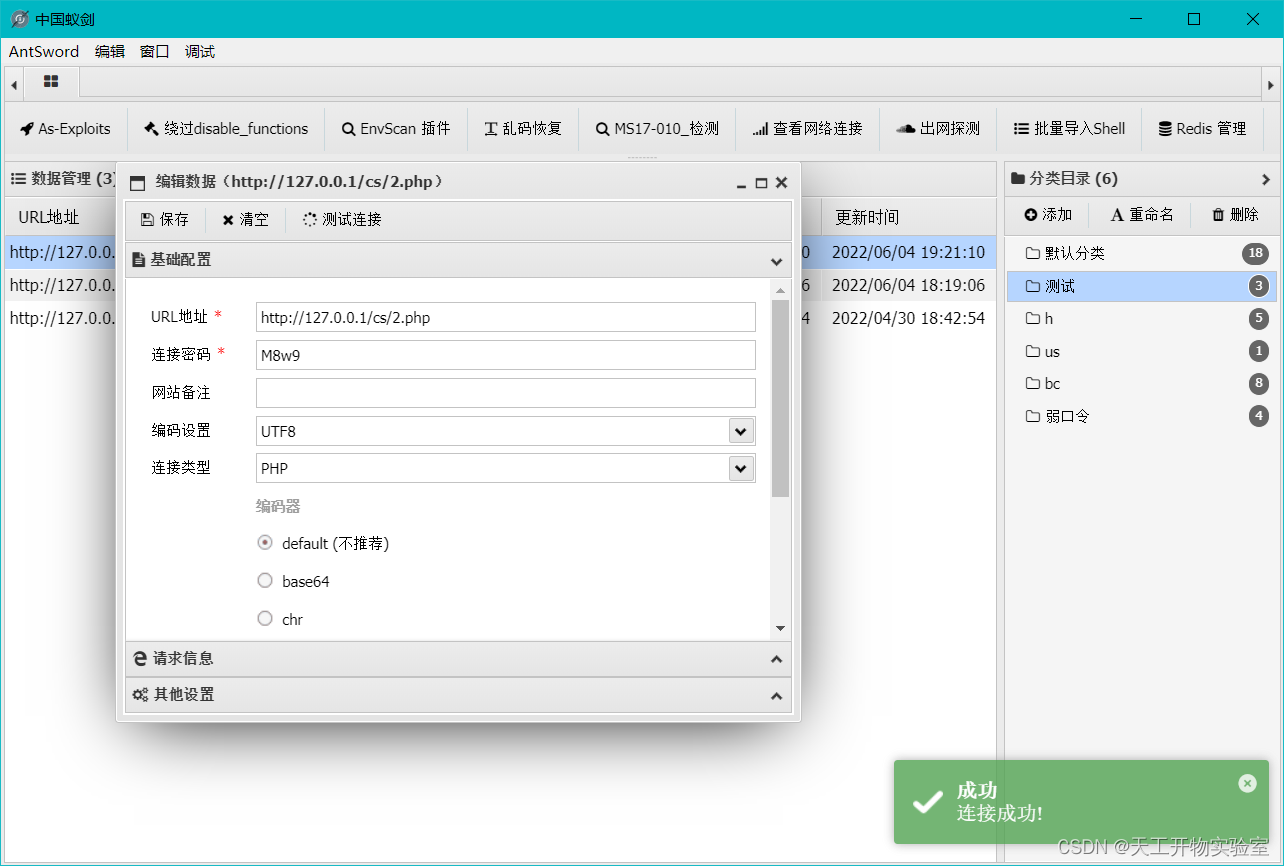Image resolution: width=1284 pixels, height=866 pixels.
Task: Delete the category with 删除
Action: tap(1235, 215)
